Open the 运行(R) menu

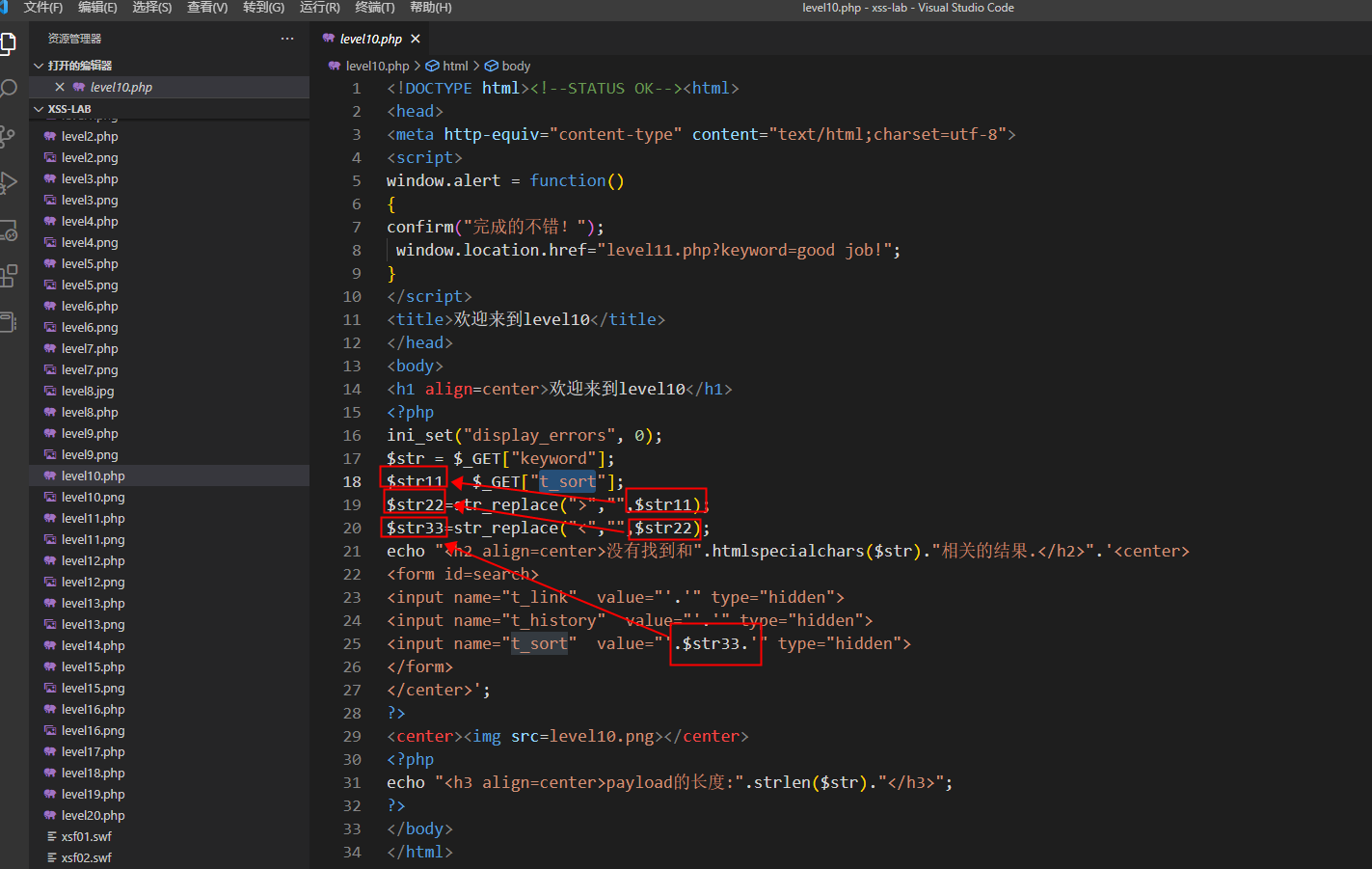pos(320,8)
